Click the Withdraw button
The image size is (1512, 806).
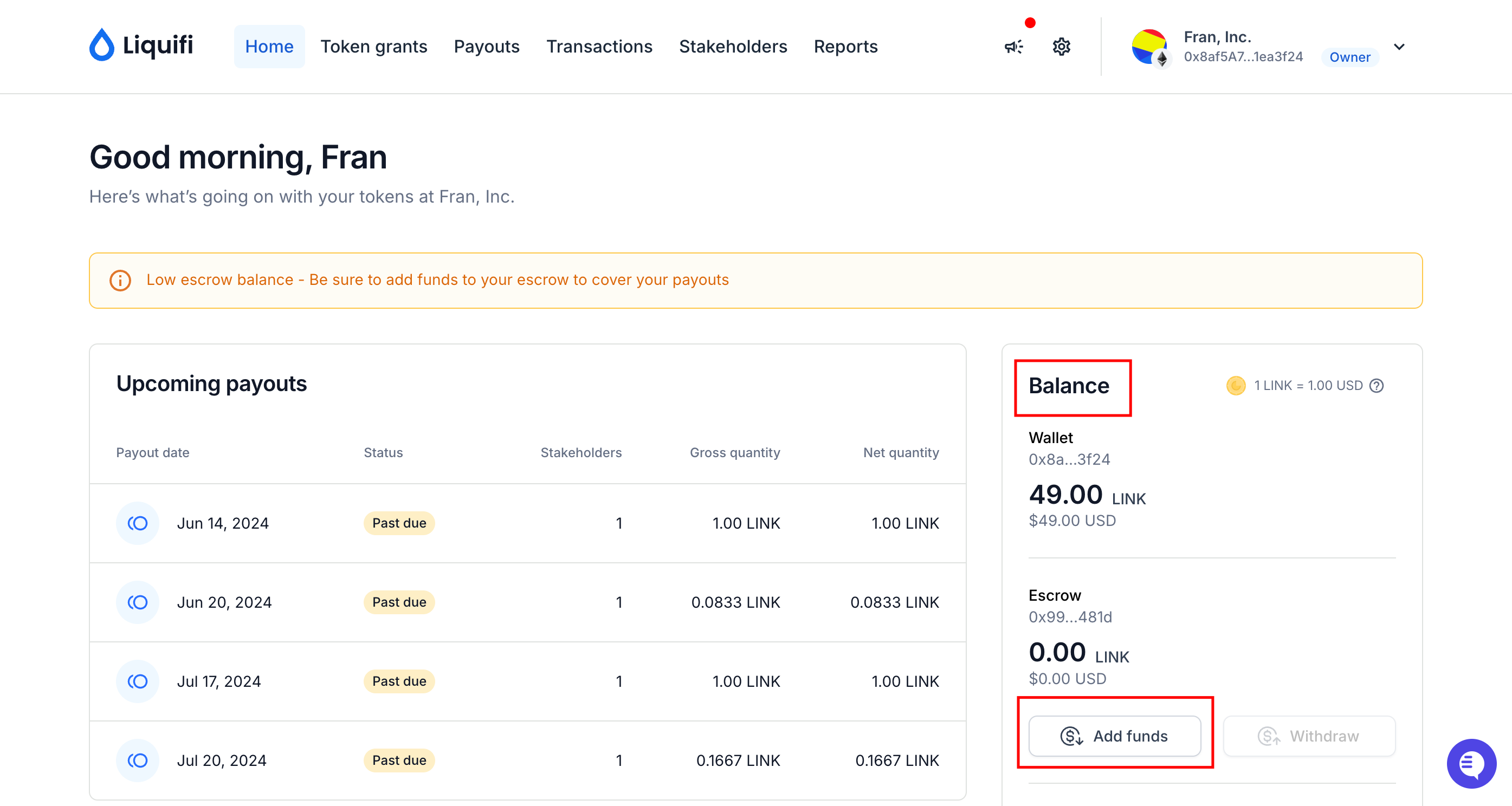pos(1309,736)
